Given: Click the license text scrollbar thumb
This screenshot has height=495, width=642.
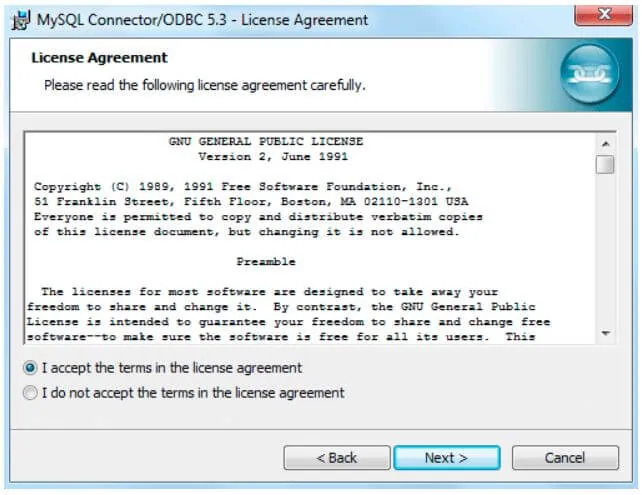Looking at the screenshot, I should pos(605,165).
